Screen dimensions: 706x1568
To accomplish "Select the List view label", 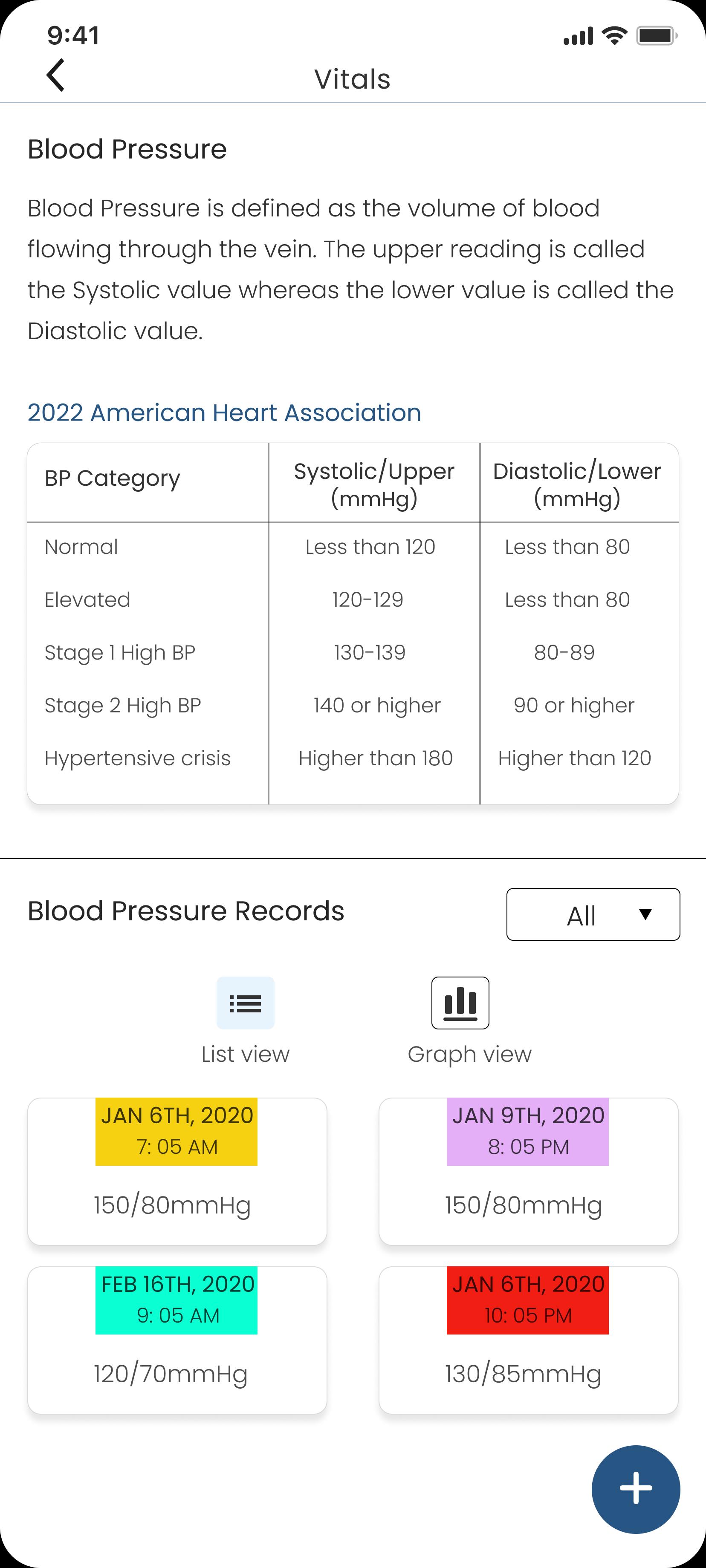I will tap(246, 1054).
